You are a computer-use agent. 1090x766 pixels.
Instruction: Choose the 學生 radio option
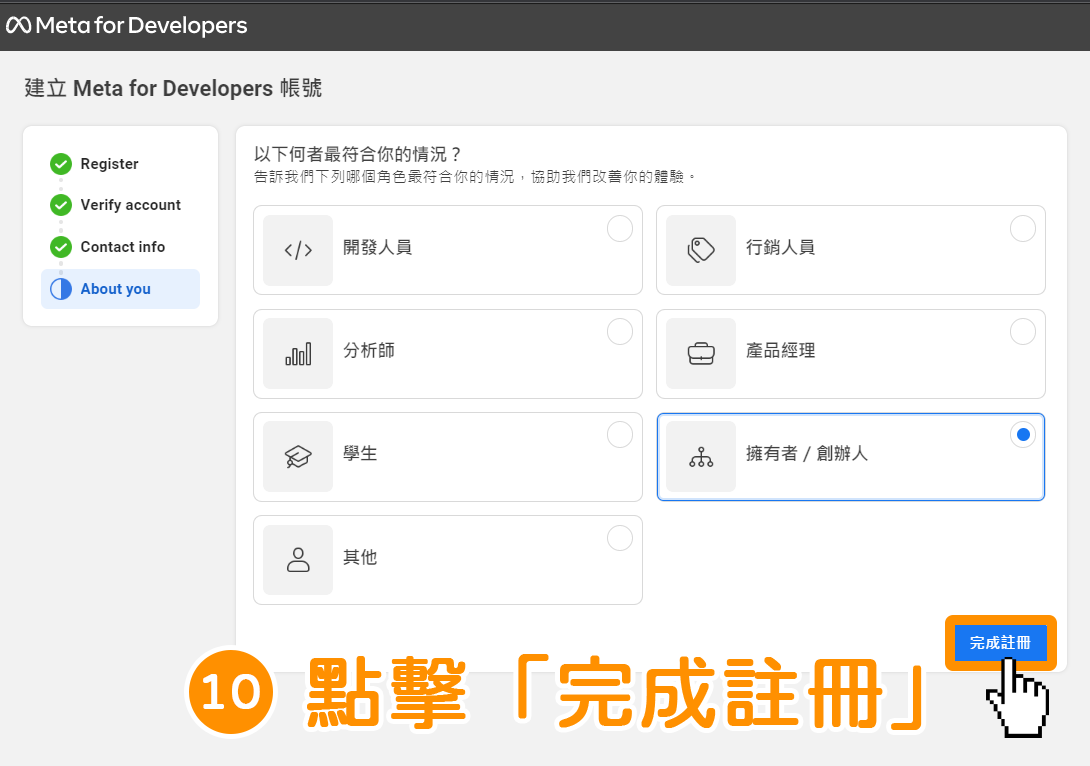coord(619,434)
